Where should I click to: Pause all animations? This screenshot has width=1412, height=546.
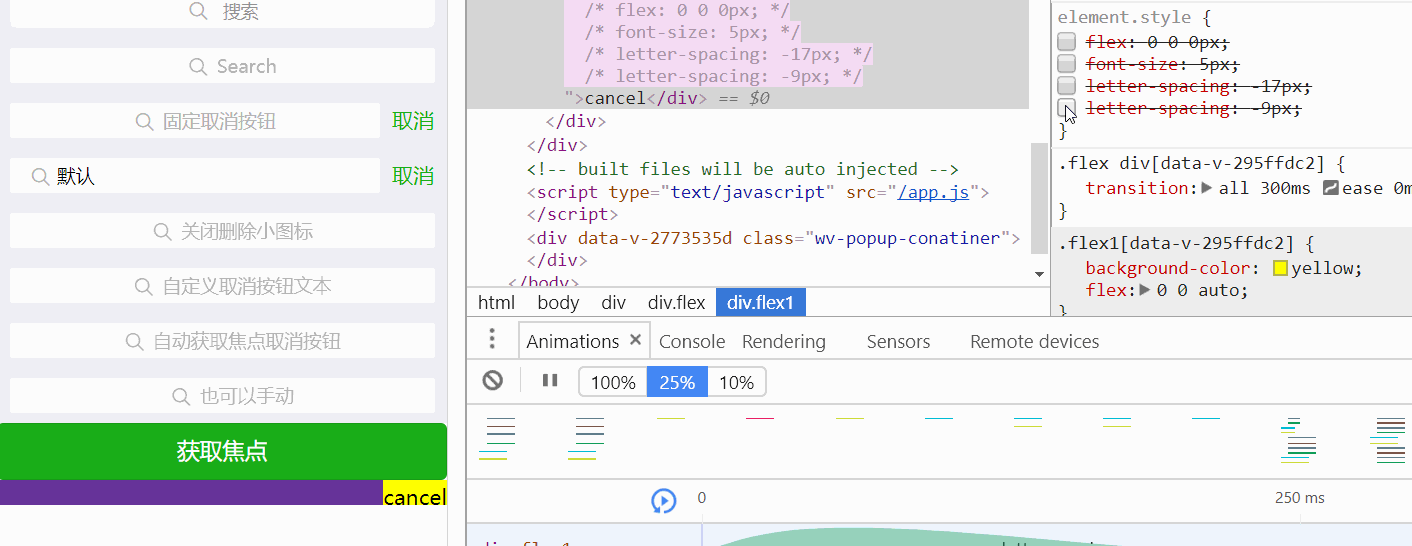550,380
